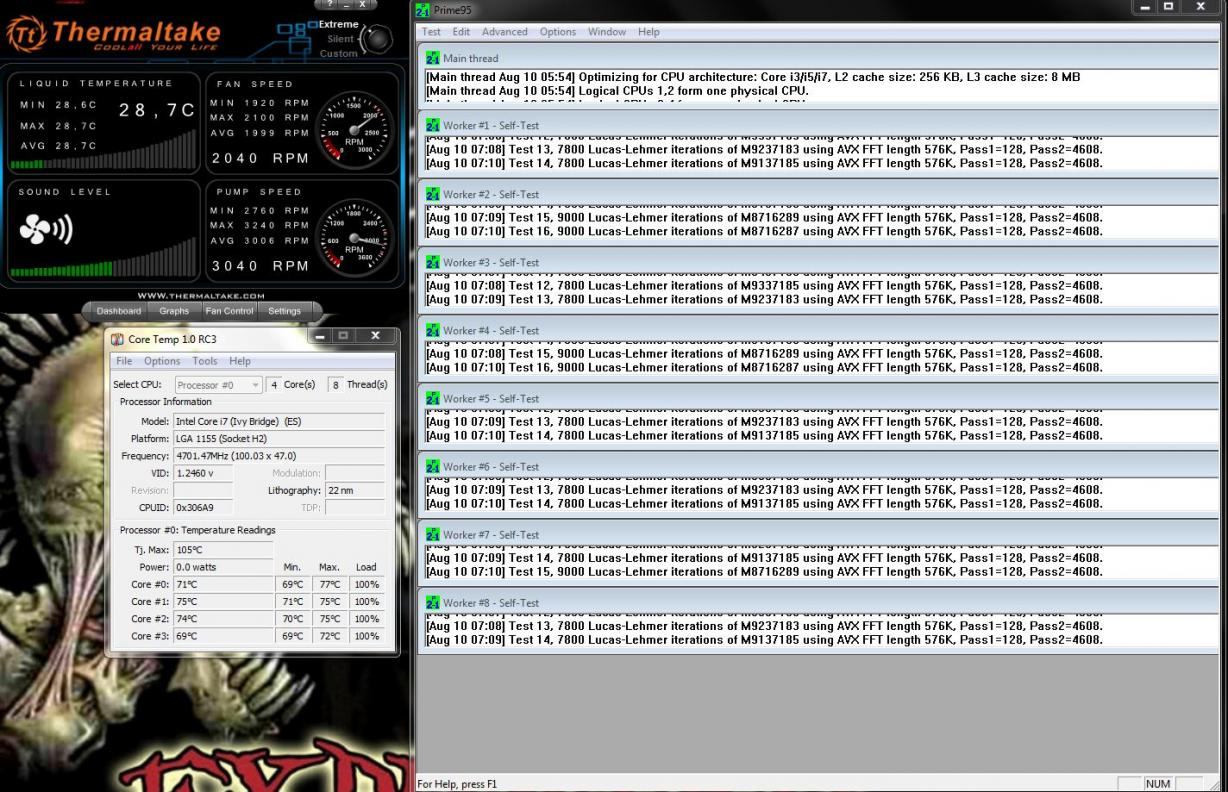Viewport: 1228px width, 792px height.
Task: Click the Worker #1 Self-Test window icon
Action: click(432, 126)
